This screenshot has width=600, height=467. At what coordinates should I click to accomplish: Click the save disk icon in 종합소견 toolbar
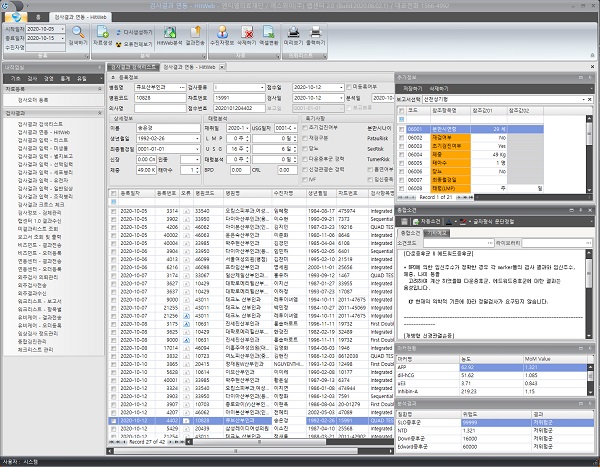(404, 221)
